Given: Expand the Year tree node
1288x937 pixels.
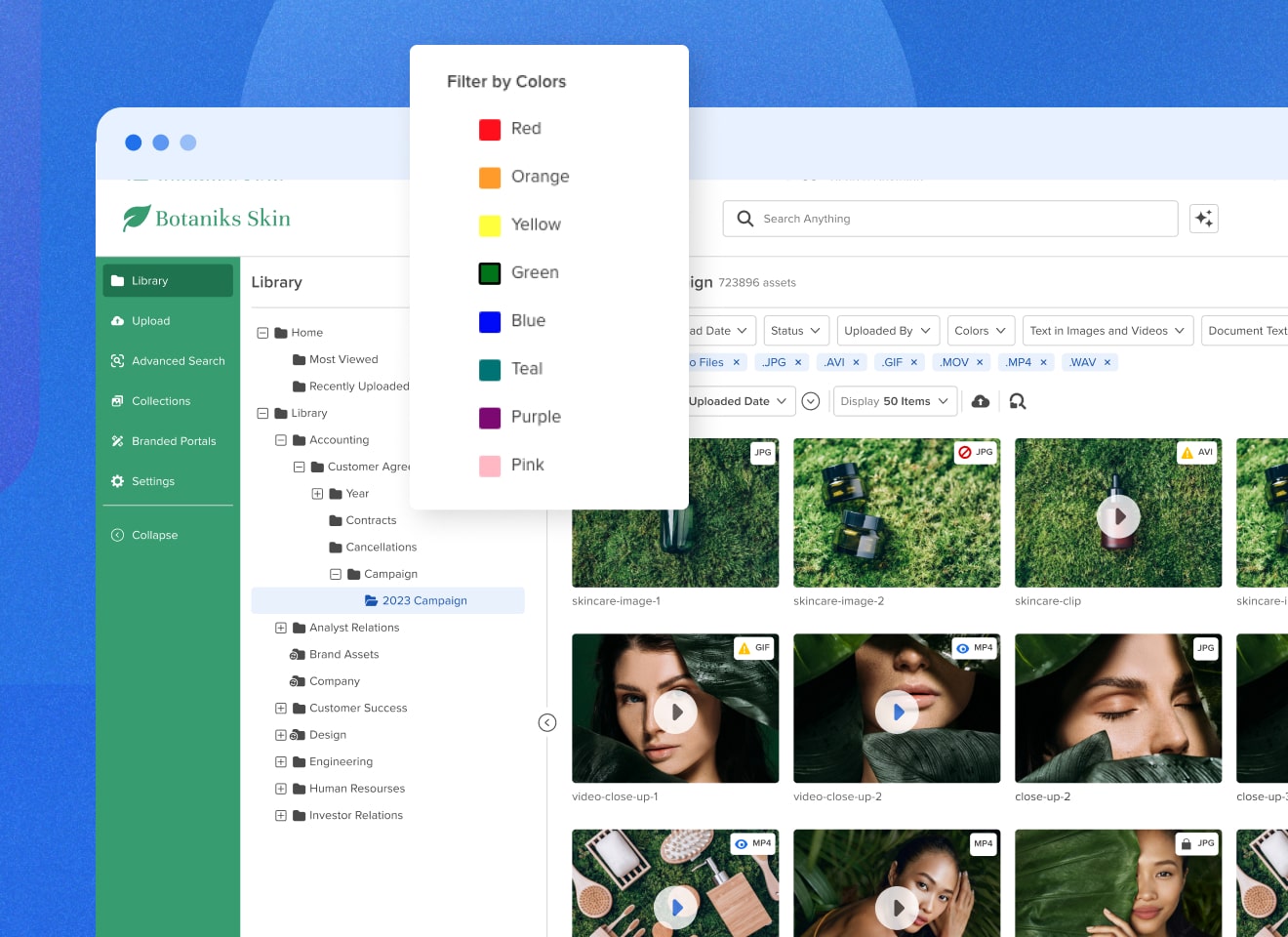Looking at the screenshot, I should click(x=317, y=494).
